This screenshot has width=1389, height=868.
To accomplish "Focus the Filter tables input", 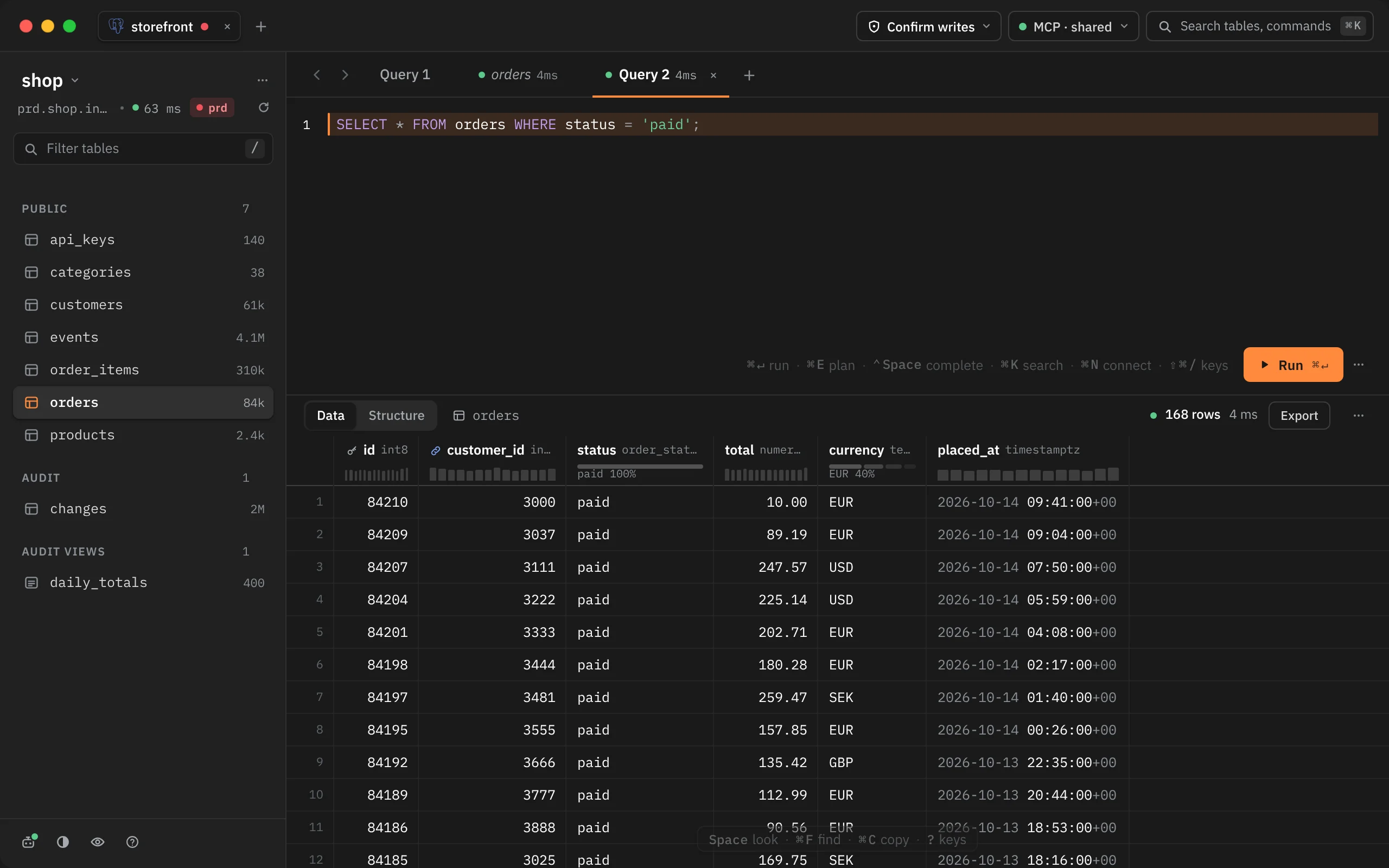I will point(143,149).
